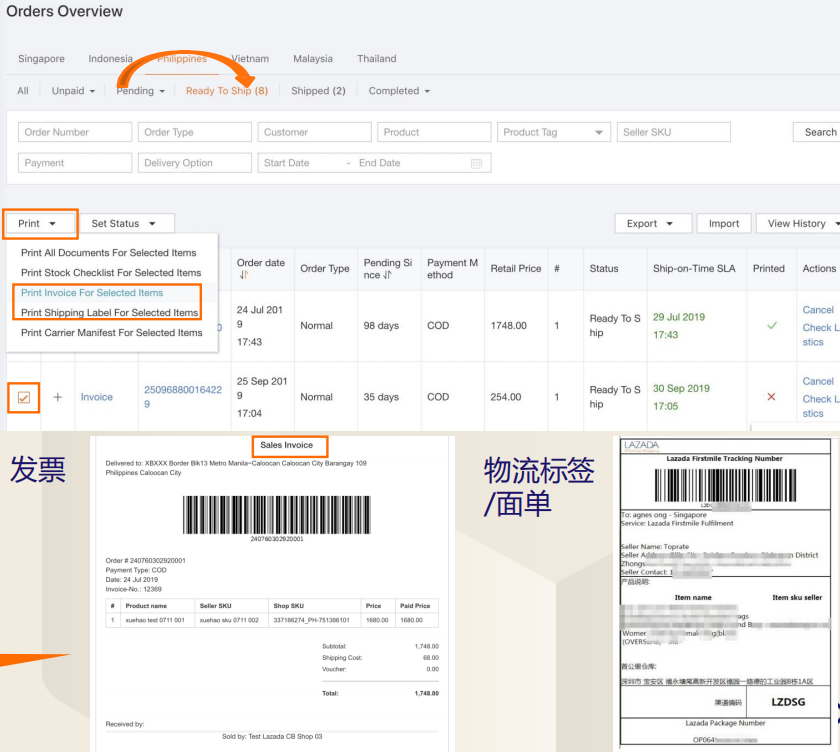Expand the Unpaid filter dropdown

tap(73, 91)
